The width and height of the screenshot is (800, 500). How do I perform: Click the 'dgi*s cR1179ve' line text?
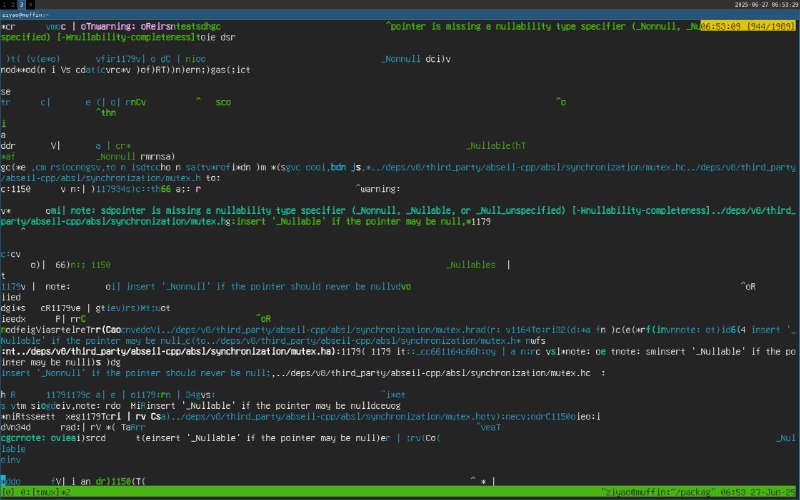(x=86, y=308)
